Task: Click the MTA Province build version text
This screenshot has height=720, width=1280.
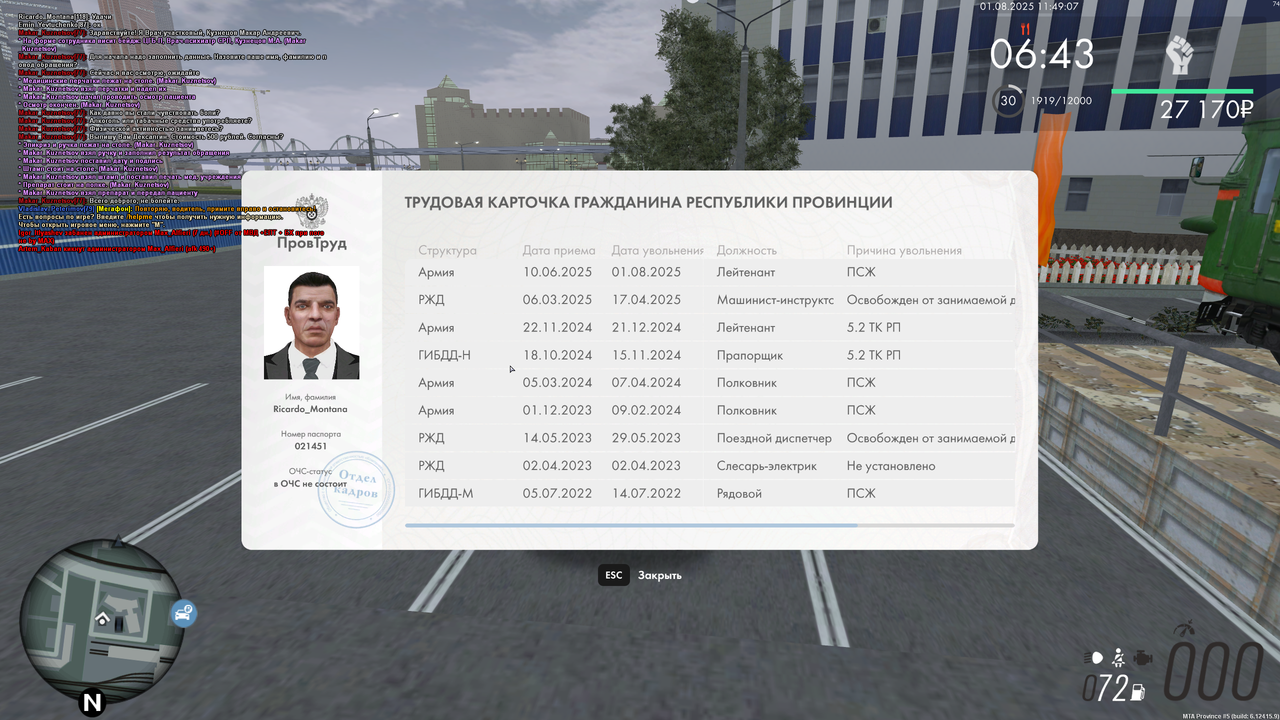Action: [x=1230, y=716]
